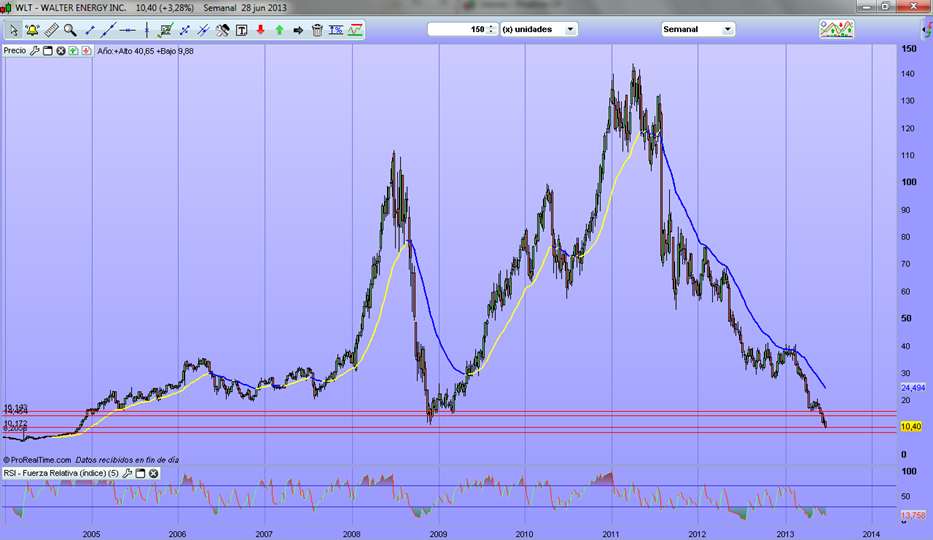Image resolution: width=933 pixels, height=540 pixels.
Task: Insert a green up arrow marker
Action: [279, 30]
